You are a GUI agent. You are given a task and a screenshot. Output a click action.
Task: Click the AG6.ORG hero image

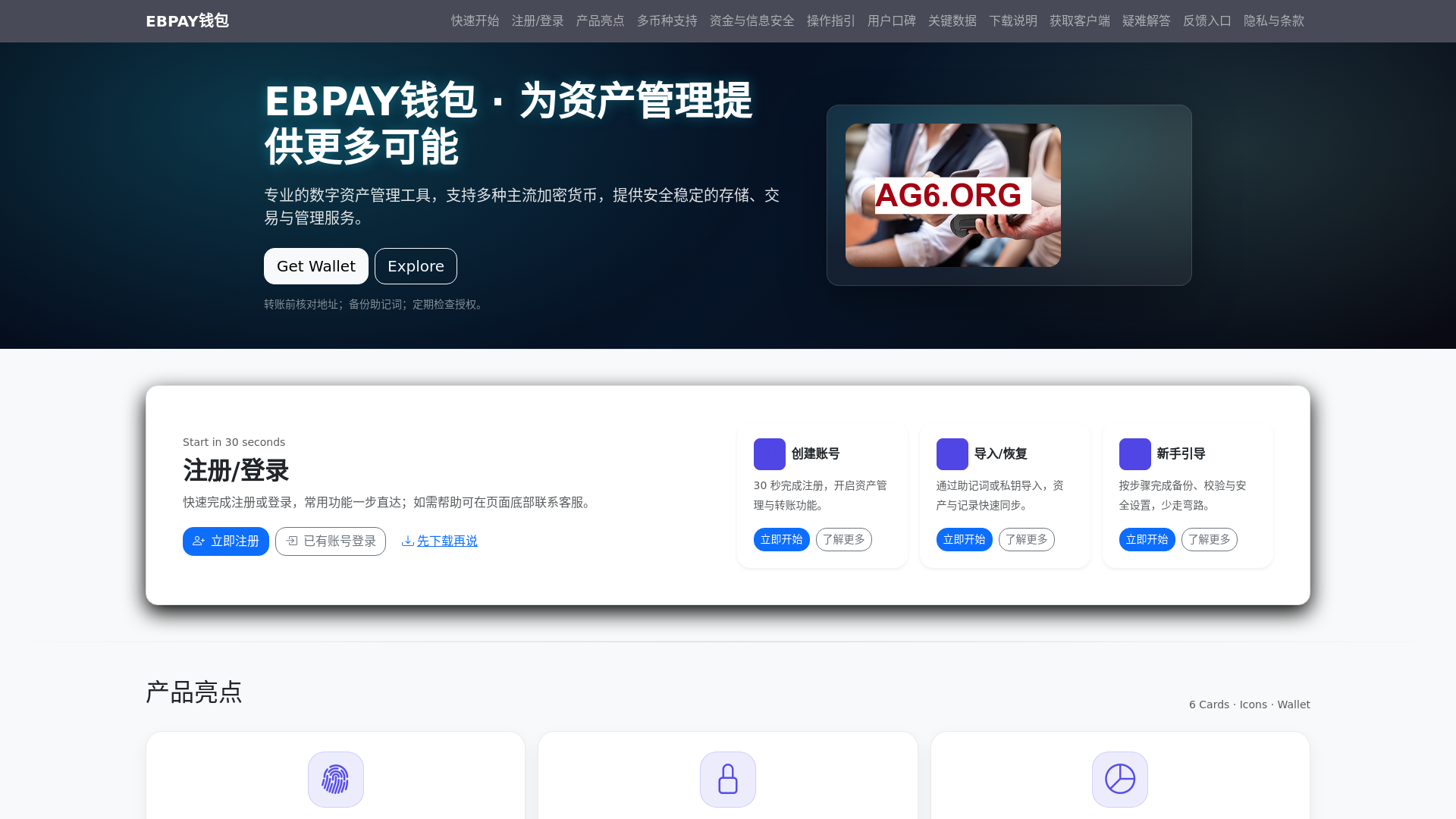(953, 195)
